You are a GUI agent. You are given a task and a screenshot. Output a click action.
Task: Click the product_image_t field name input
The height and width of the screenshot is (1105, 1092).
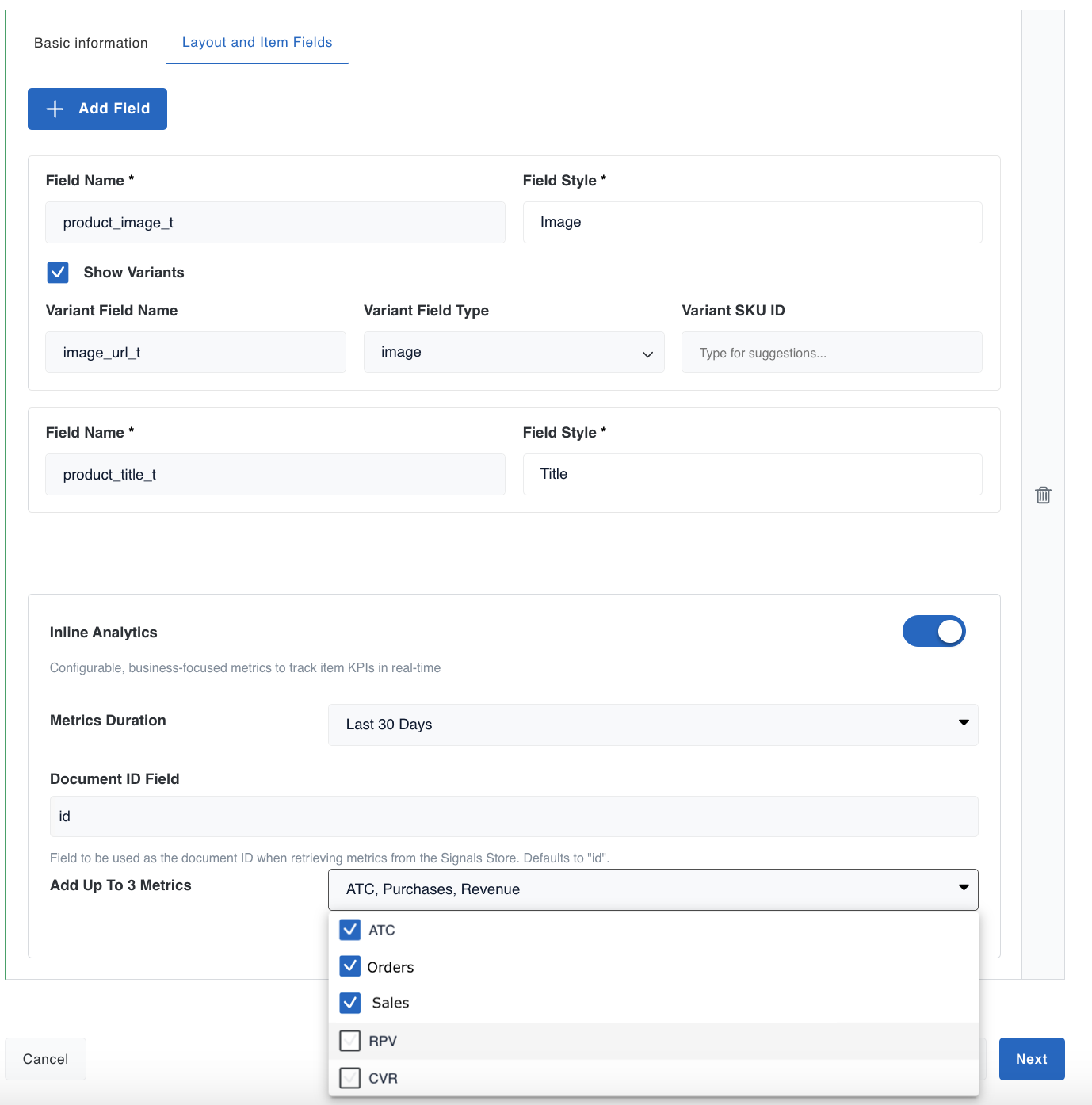(x=275, y=222)
